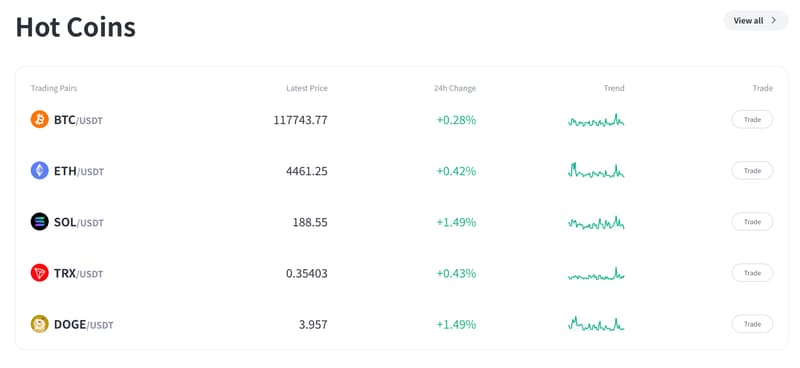Click the Ethereum coin icon

tap(40, 170)
